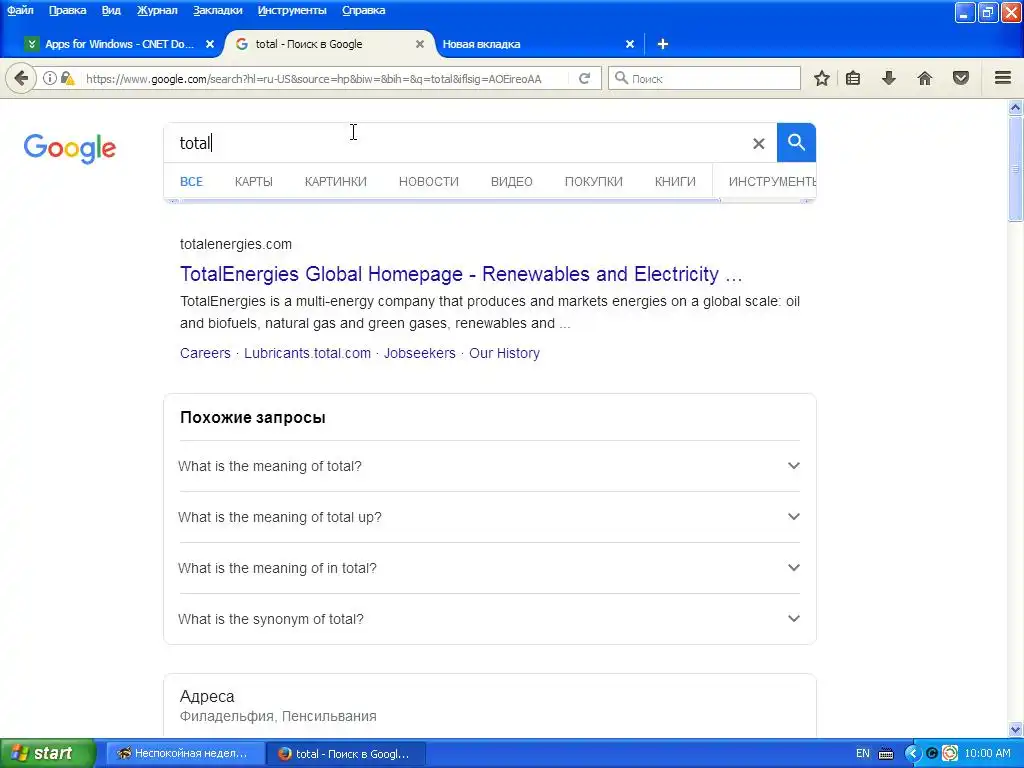Select the НОВОСТИ search filter

click(429, 182)
